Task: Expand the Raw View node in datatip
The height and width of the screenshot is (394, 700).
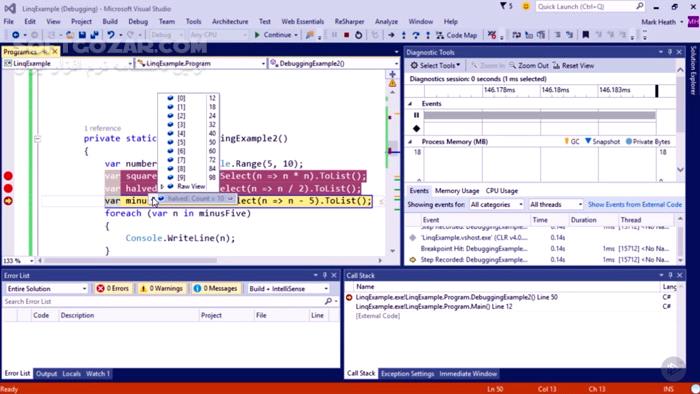Action: pyautogui.click(x=162, y=187)
